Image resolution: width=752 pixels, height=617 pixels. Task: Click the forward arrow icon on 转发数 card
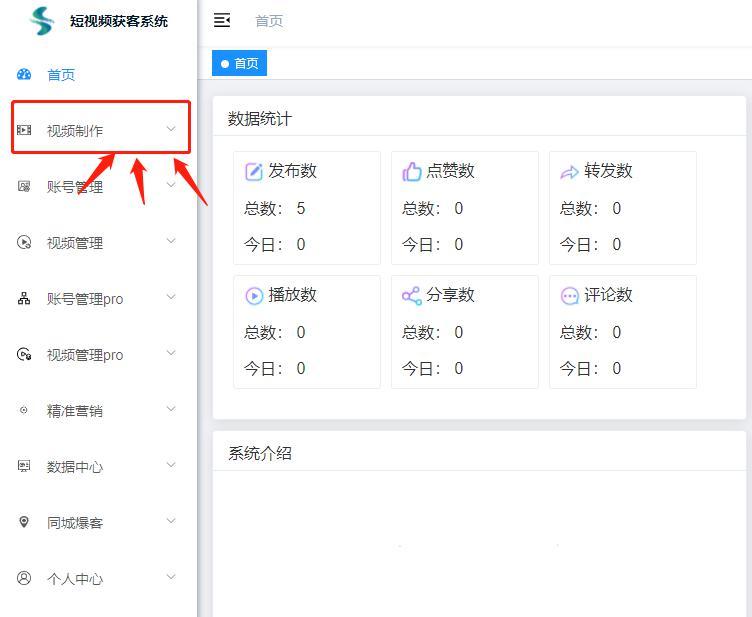click(569, 172)
